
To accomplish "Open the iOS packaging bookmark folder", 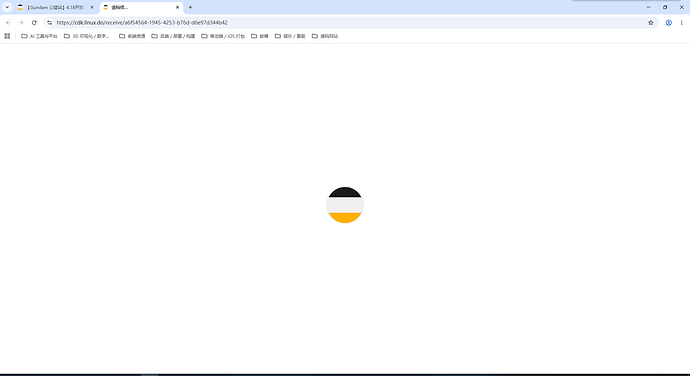I will tap(223, 36).
